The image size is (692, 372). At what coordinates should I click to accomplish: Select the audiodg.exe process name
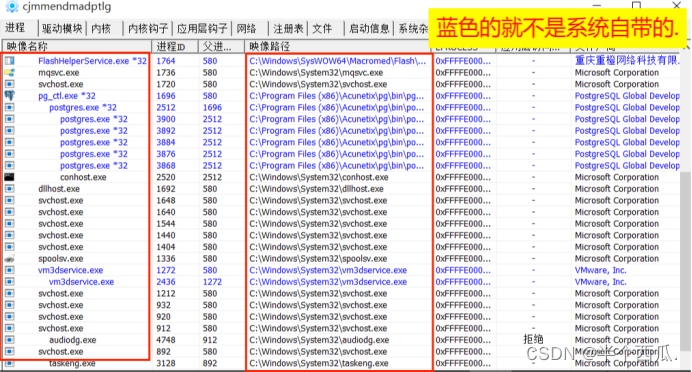(x=73, y=340)
